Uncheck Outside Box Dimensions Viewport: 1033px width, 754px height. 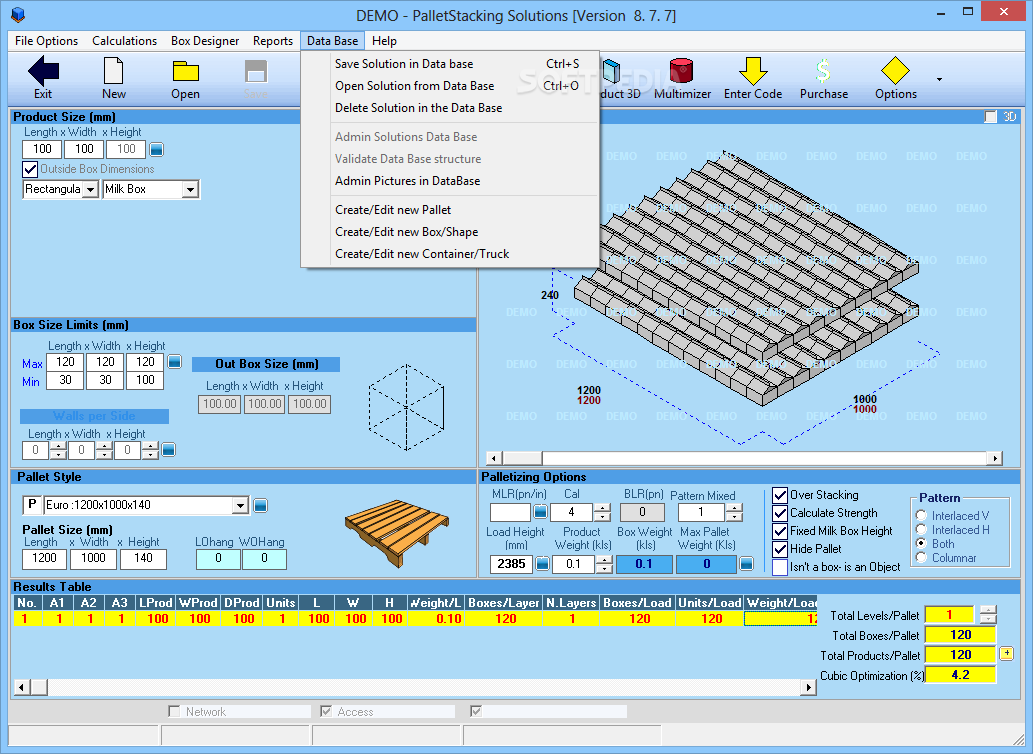tap(30, 169)
